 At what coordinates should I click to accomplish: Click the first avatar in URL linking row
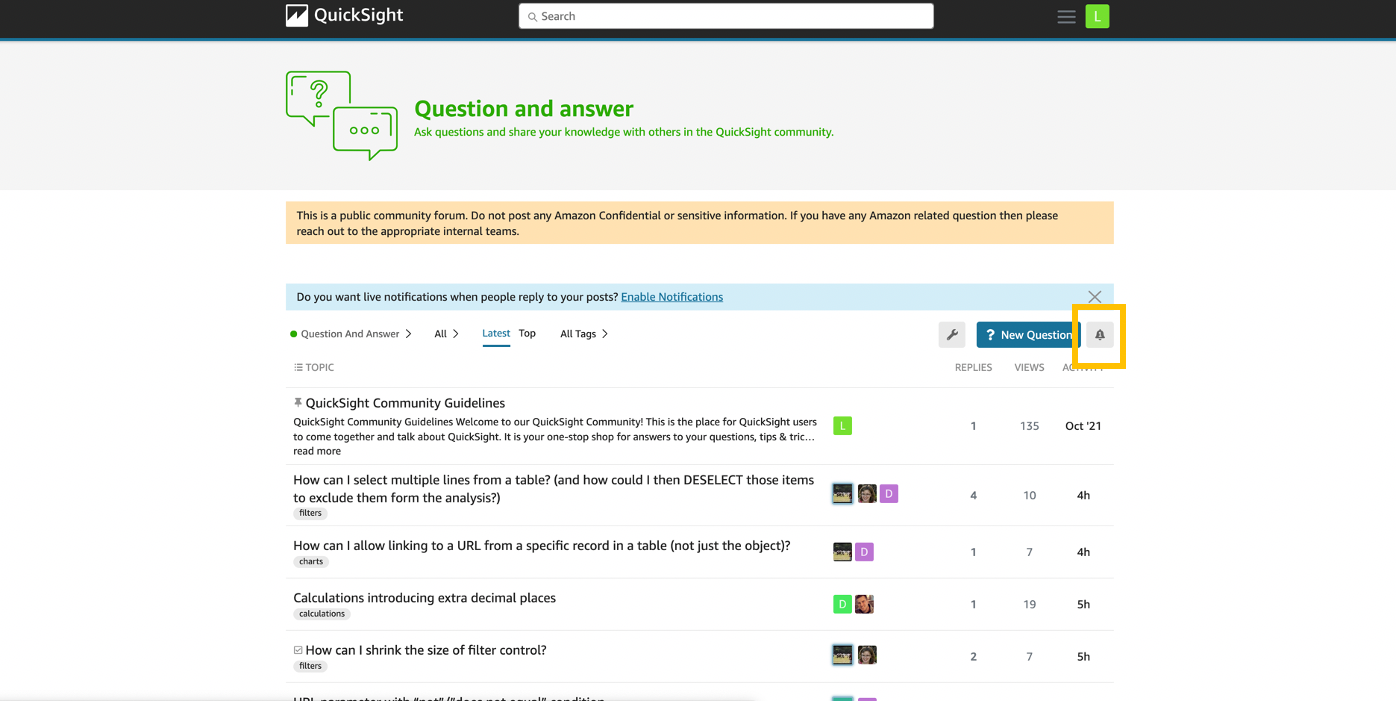click(x=843, y=551)
